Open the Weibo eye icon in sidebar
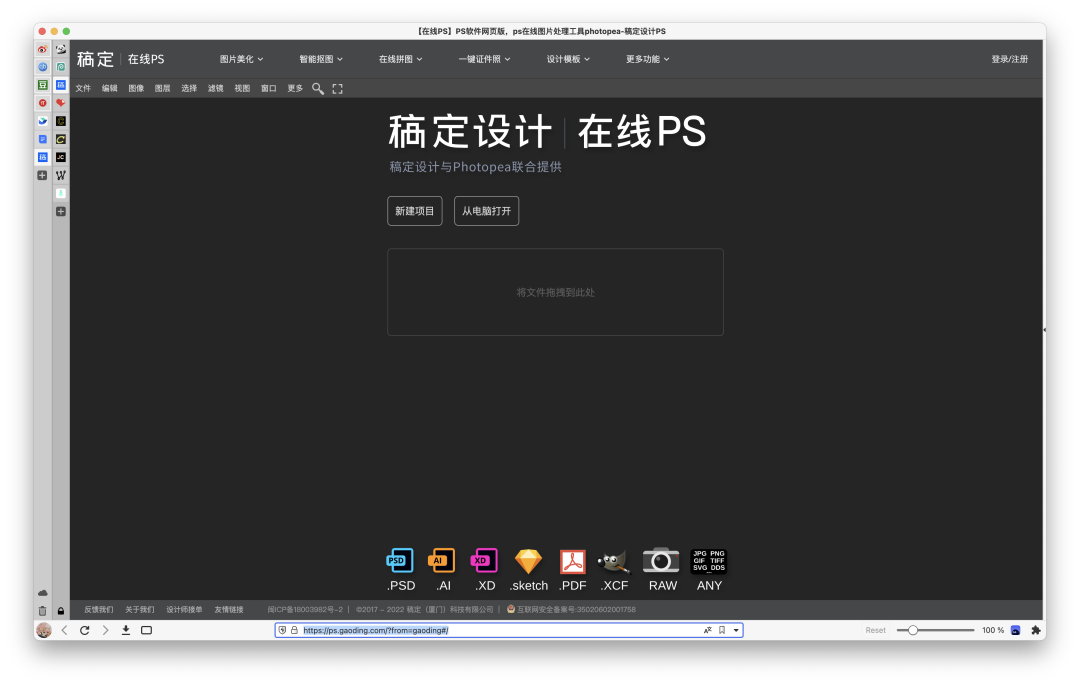 pos(43,50)
